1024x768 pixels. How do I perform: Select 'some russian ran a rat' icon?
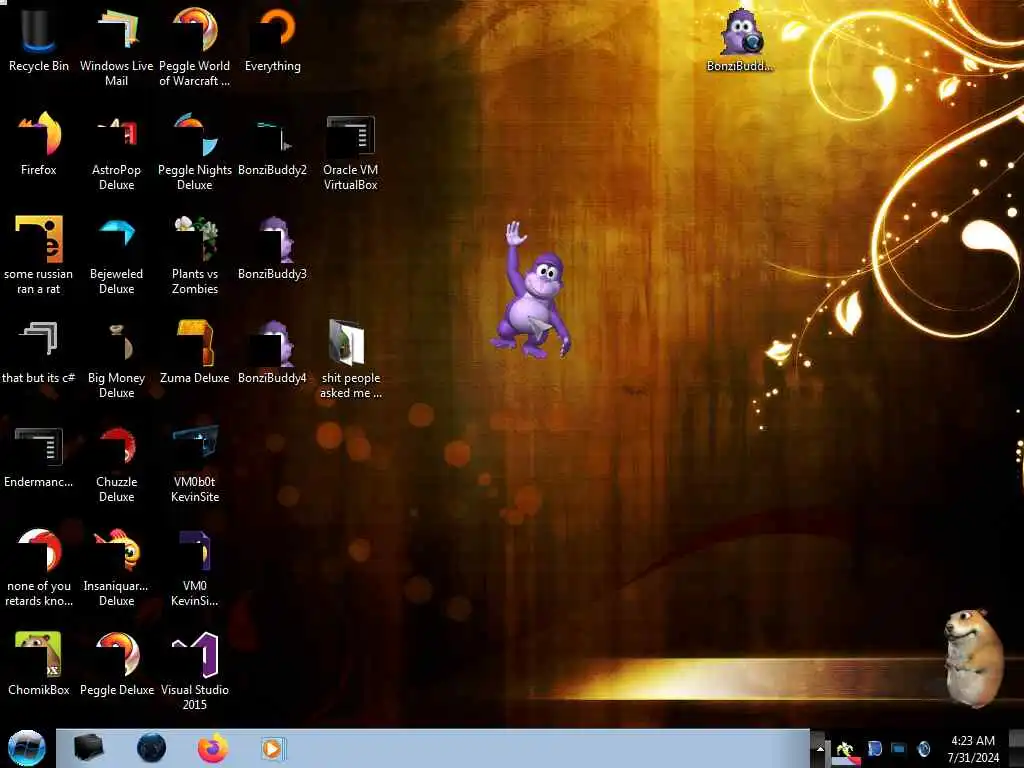click(x=39, y=254)
